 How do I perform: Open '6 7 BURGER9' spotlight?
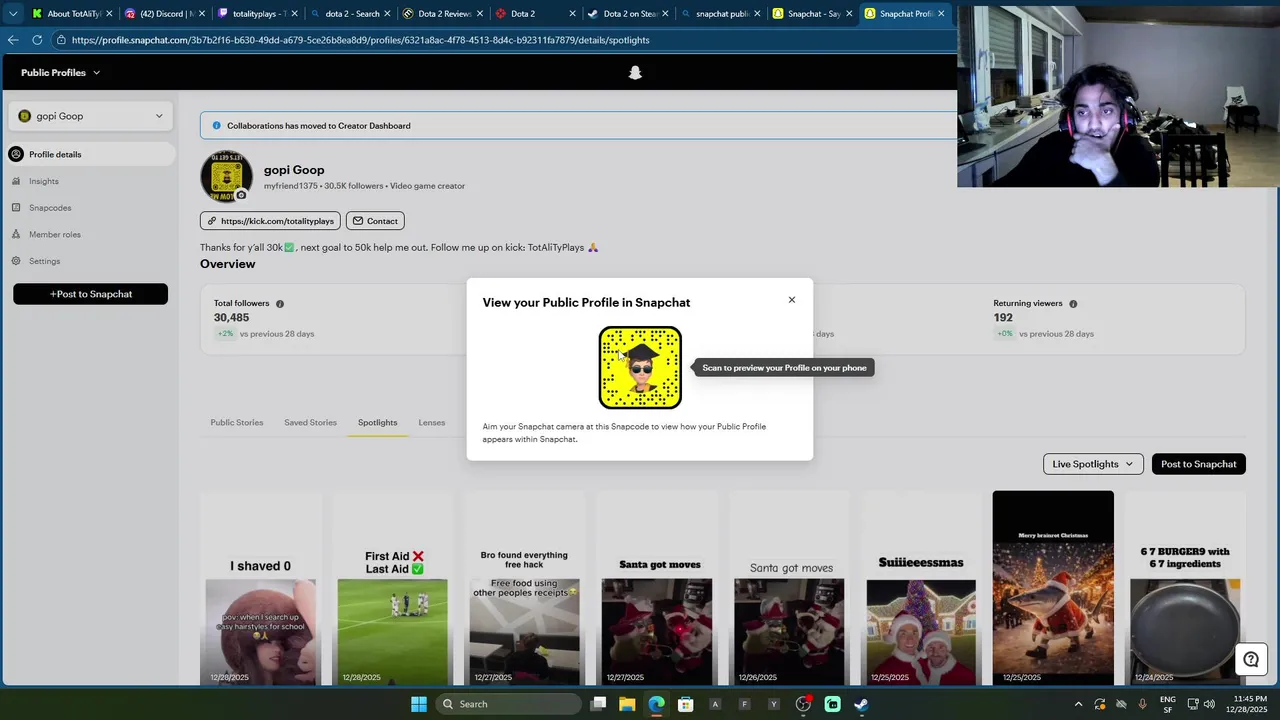(1185, 588)
